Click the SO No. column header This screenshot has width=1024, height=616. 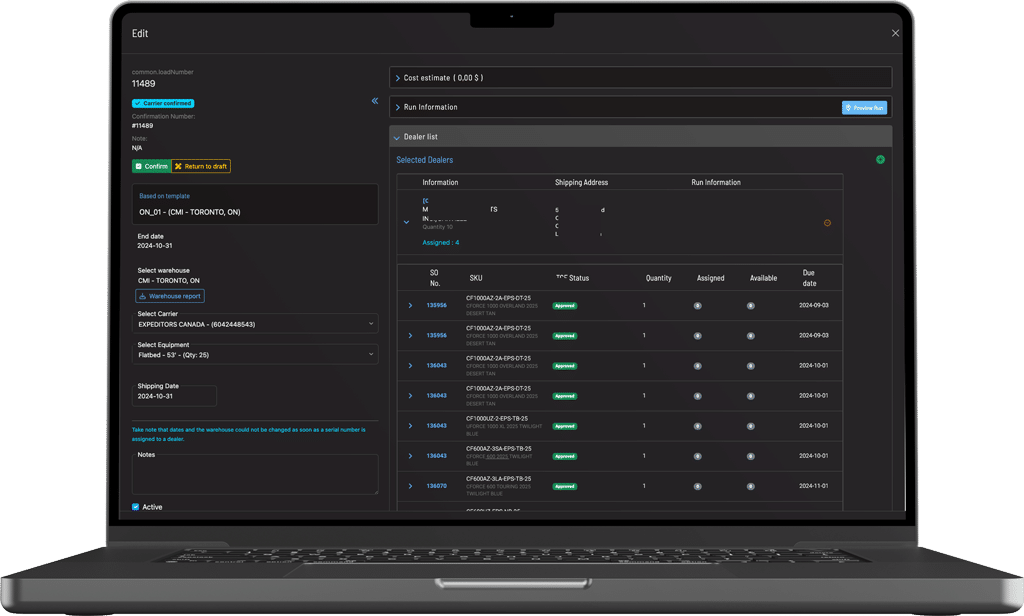[x=435, y=278]
